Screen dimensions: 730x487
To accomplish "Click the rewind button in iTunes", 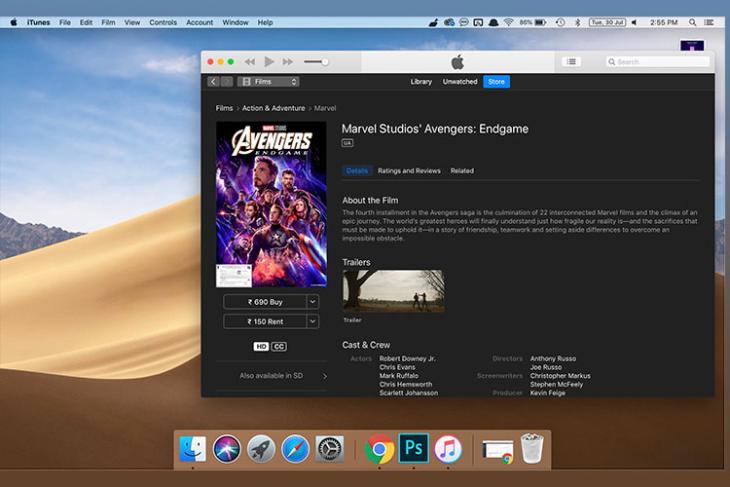I will click(x=250, y=61).
